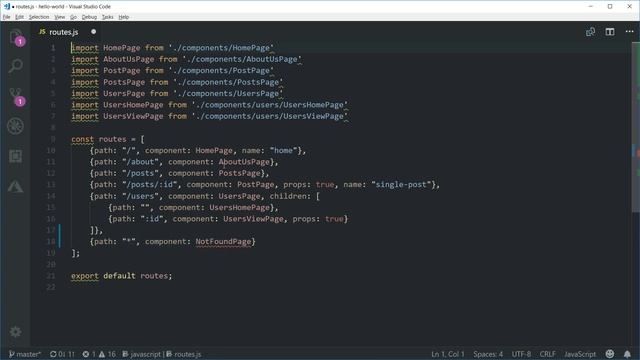Open the File menu
Screen dimensions: 640x360
7,17
